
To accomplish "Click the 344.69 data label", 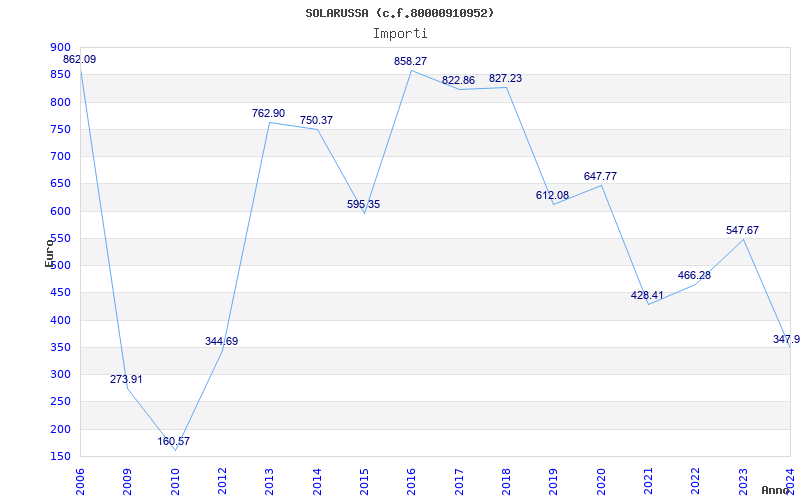I will pyautogui.click(x=221, y=341).
